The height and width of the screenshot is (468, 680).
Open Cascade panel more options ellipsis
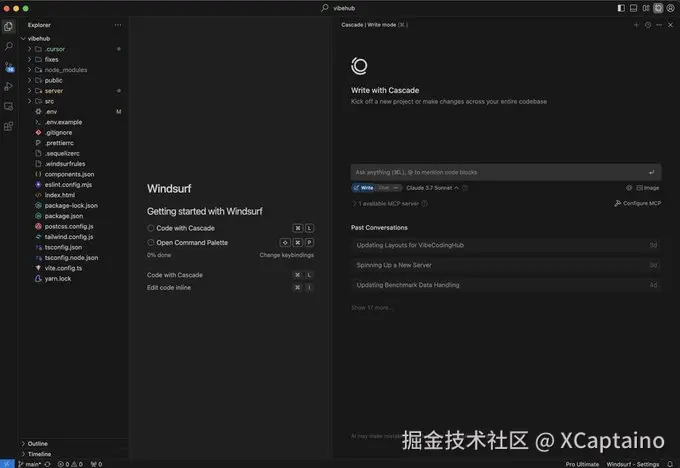[x=659, y=25]
